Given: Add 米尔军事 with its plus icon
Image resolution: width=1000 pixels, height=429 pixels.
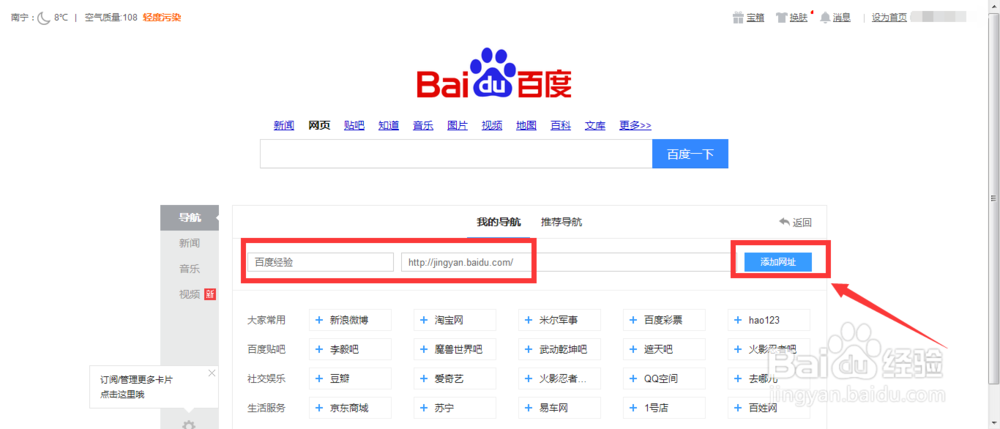Looking at the screenshot, I should pyautogui.click(x=528, y=320).
